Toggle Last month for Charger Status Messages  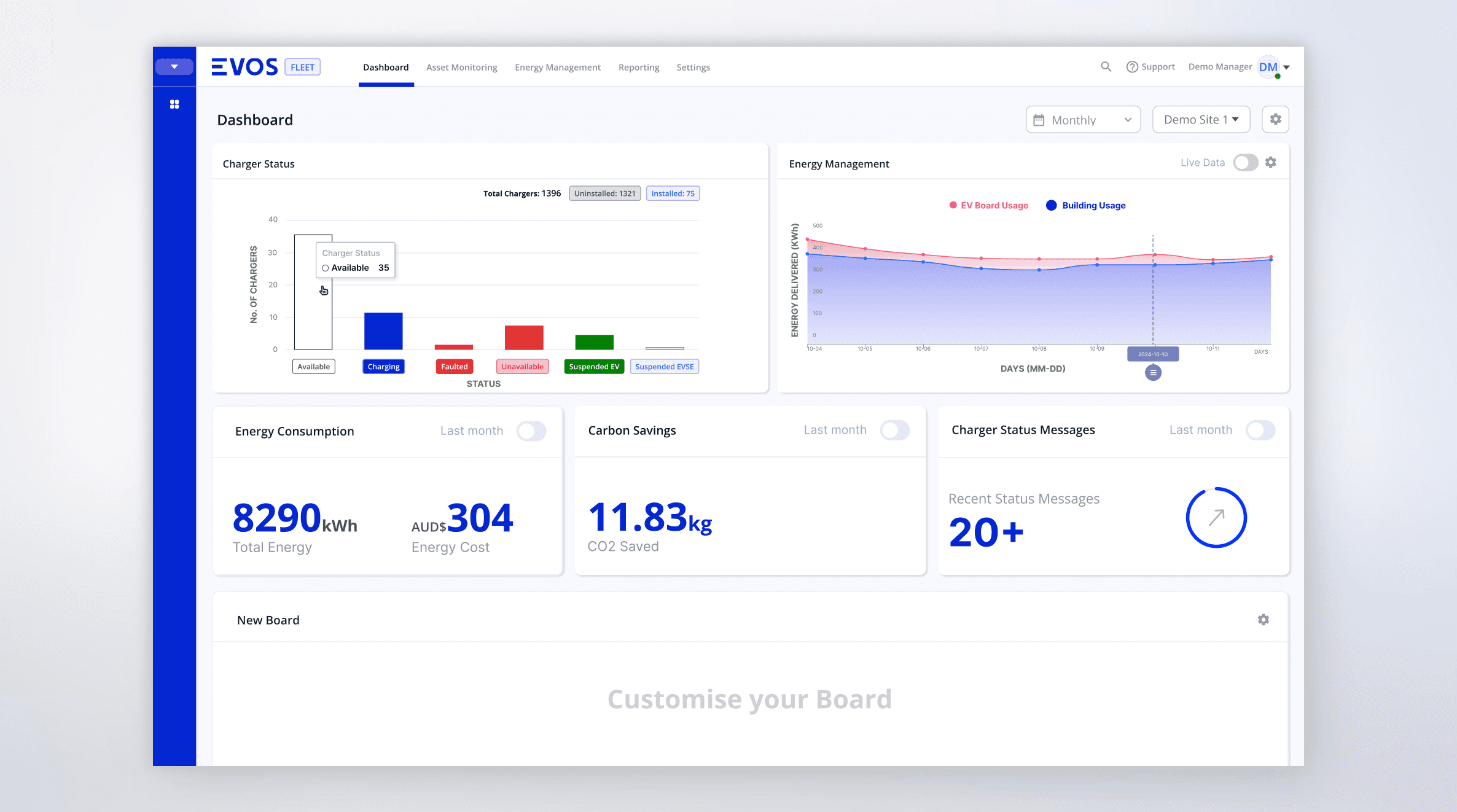[1260, 431]
